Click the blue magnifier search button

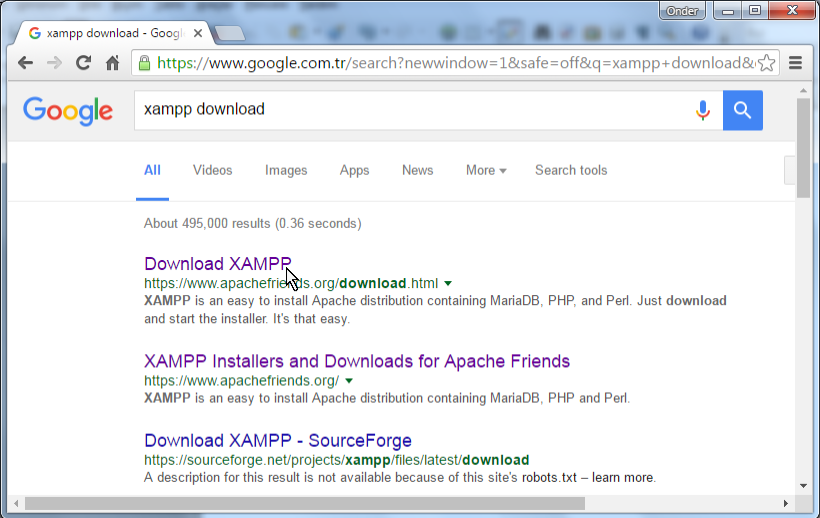pyautogui.click(x=743, y=110)
